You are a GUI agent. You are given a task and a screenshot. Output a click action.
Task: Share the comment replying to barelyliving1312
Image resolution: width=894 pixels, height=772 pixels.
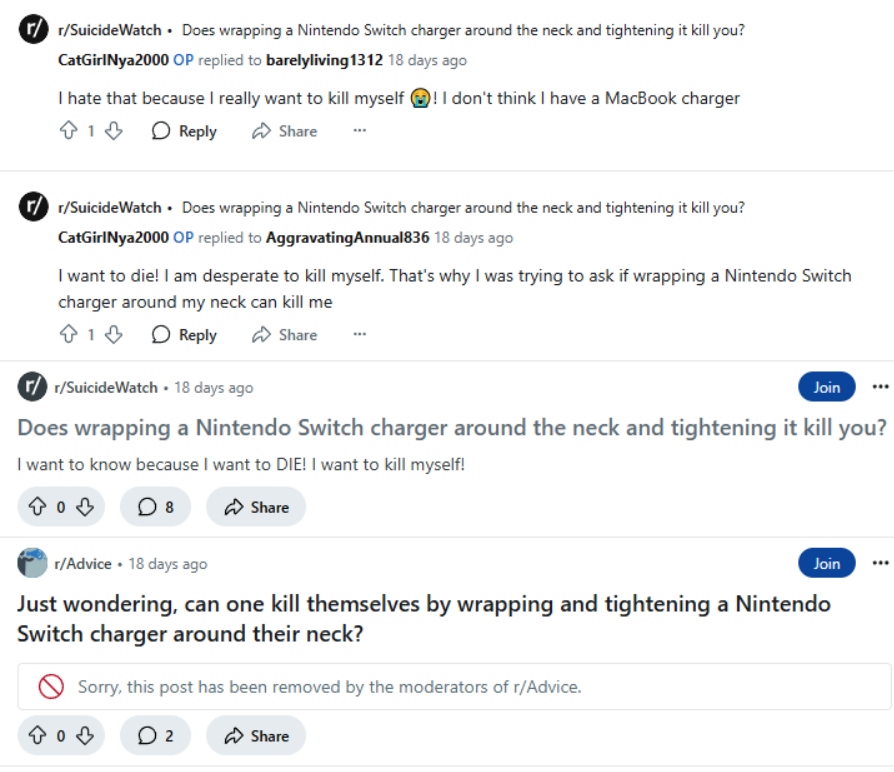(285, 131)
